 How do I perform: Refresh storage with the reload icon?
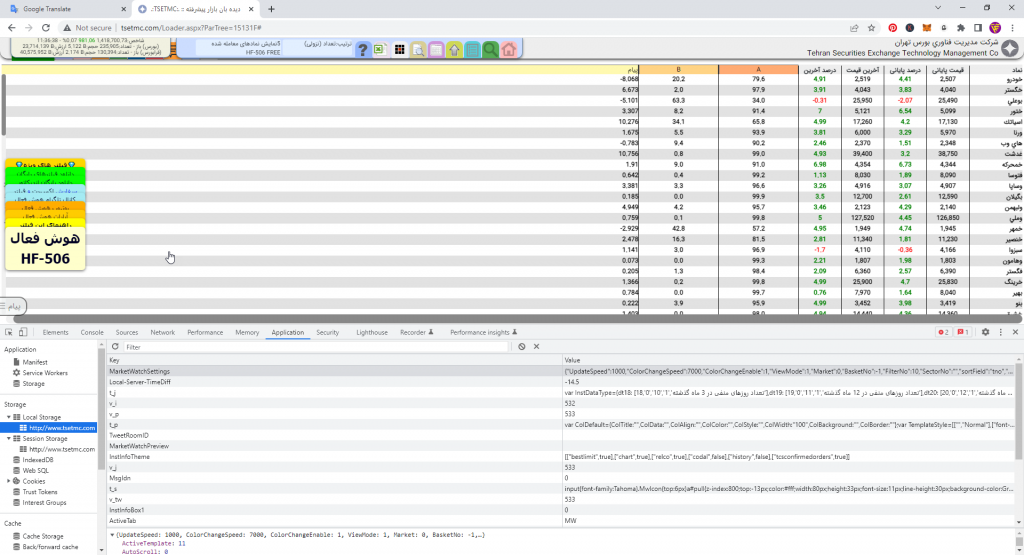116,346
